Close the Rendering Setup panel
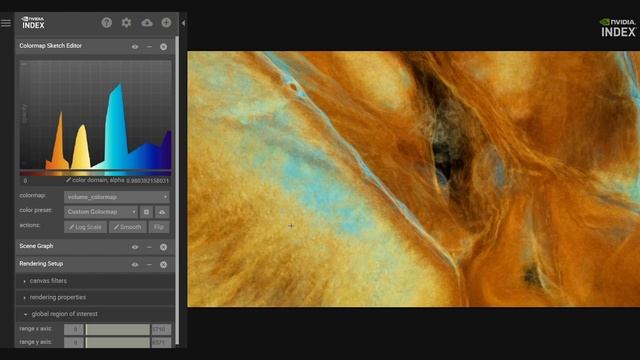Viewport: 640px width, 360px height. point(163,264)
